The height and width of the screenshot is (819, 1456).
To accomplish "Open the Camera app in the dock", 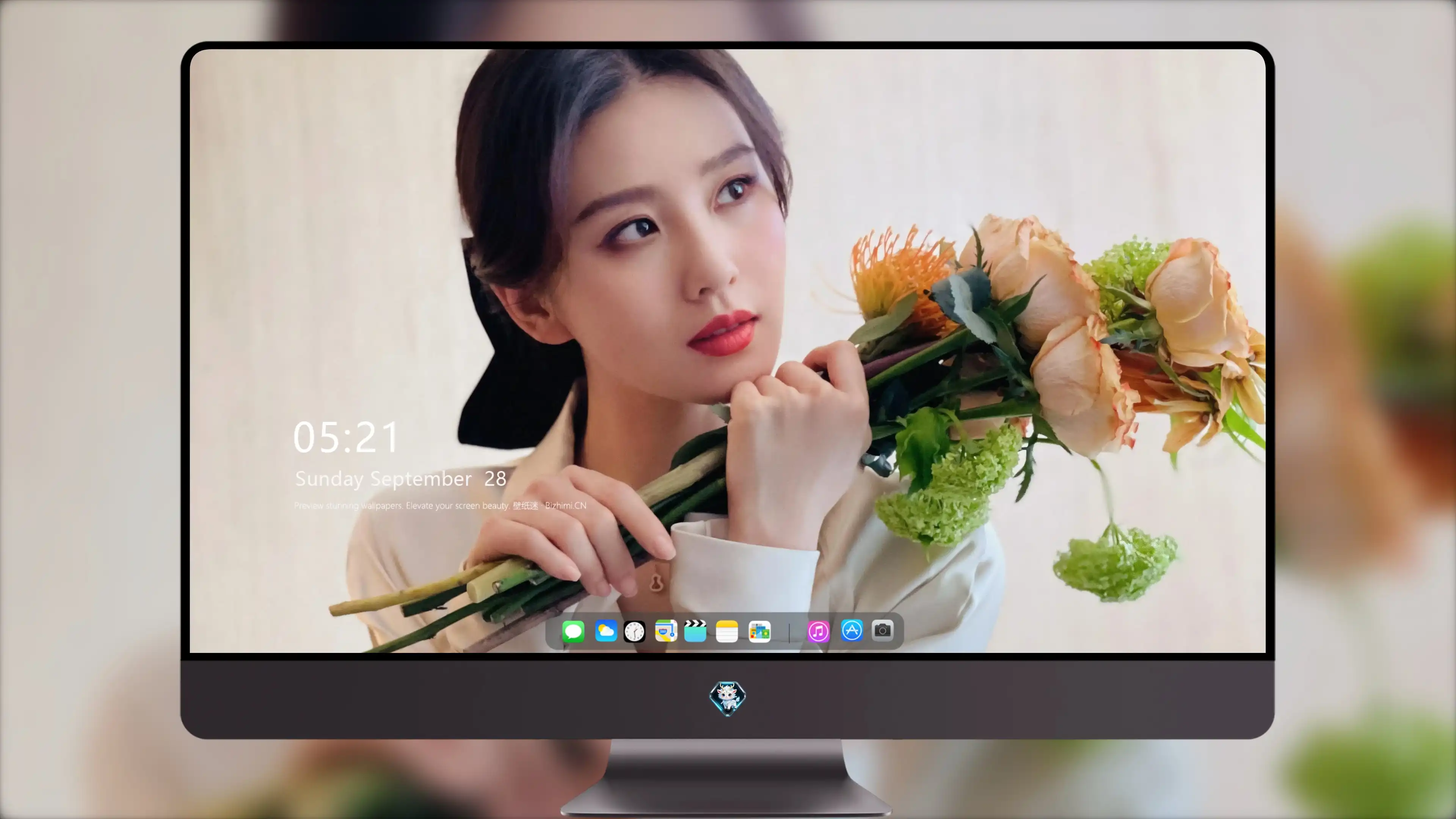I will coord(882,630).
